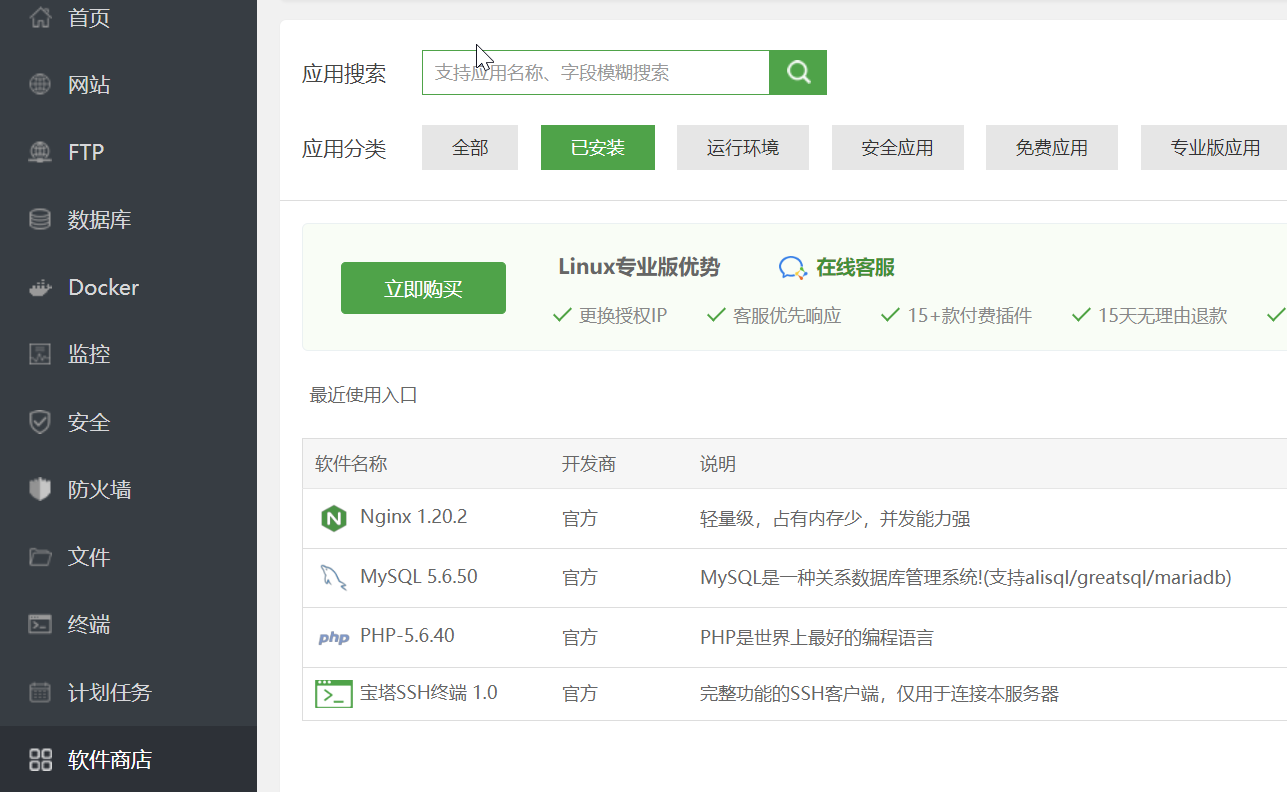1287x792 pixels.
Task: Select 计划任务 in the sidebar
Action: [110, 692]
